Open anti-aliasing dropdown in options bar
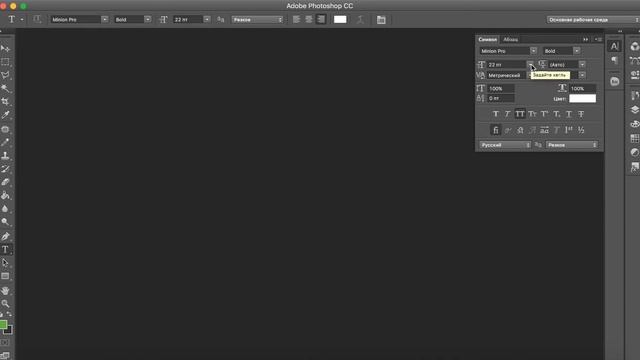640x360 pixels. click(x=257, y=20)
